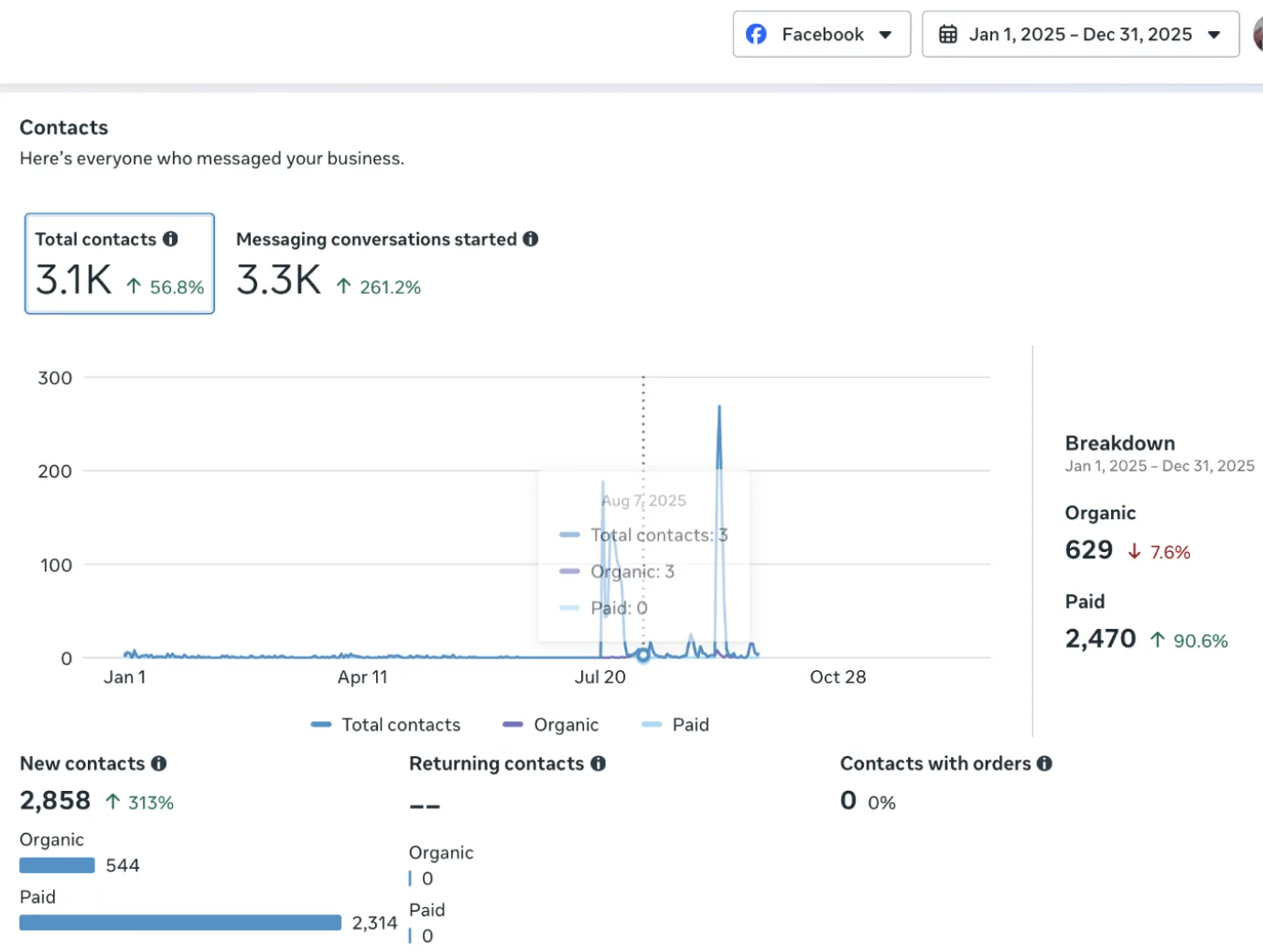This screenshot has width=1263, height=952.
Task: Click the Oct 28 label on the chart axis
Action: click(837, 677)
